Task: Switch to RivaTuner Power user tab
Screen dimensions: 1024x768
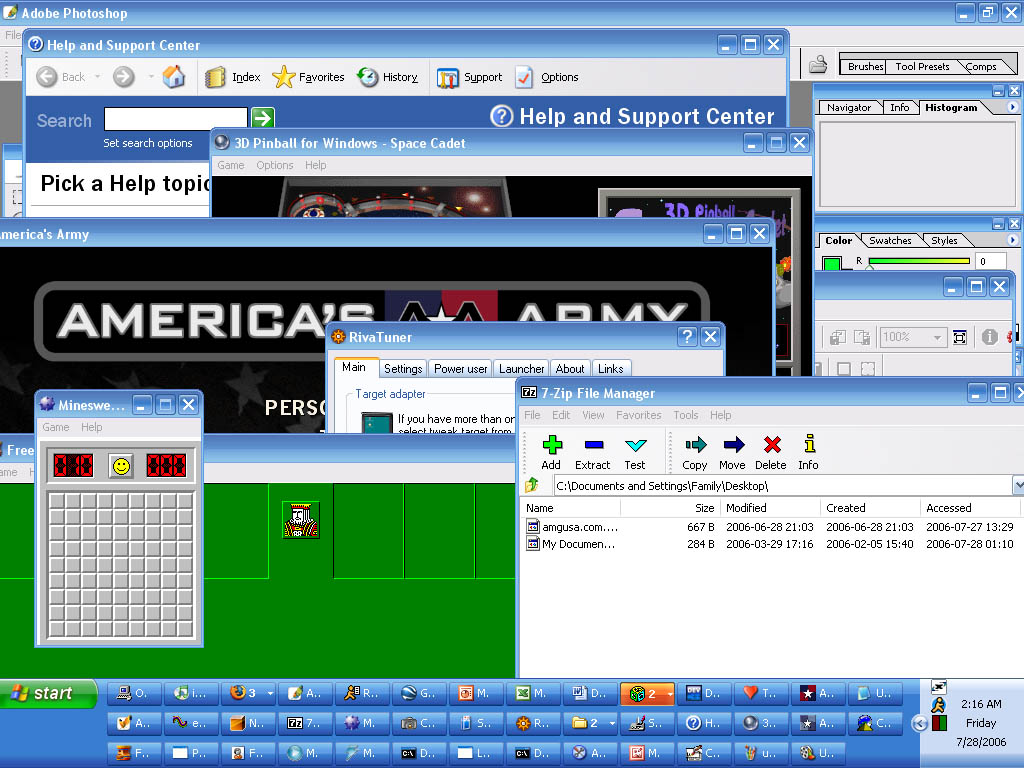Action: 460,369
